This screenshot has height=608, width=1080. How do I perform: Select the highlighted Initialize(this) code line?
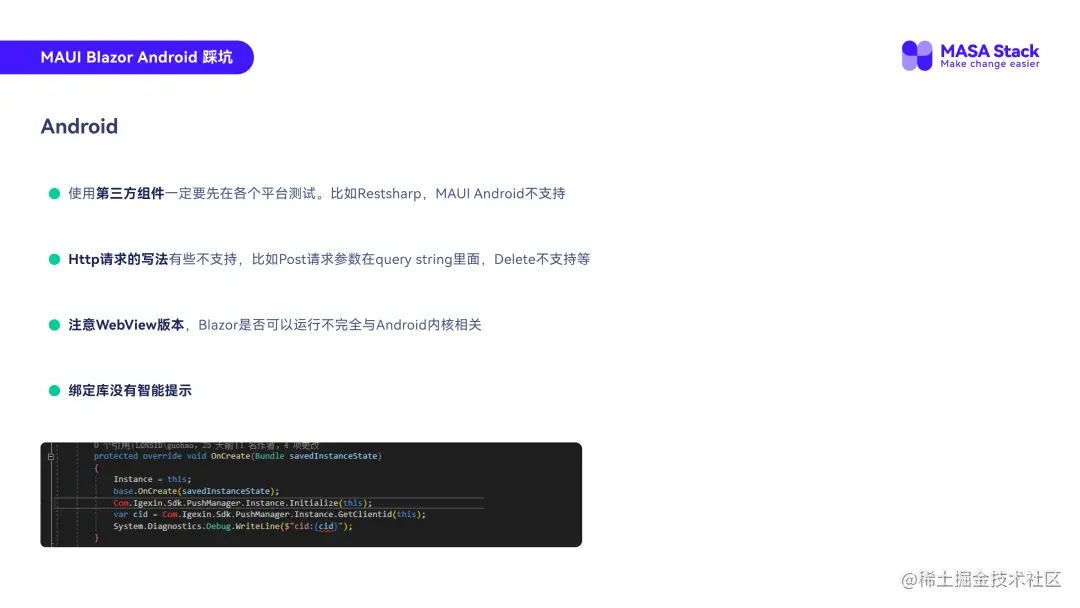tap(240, 504)
